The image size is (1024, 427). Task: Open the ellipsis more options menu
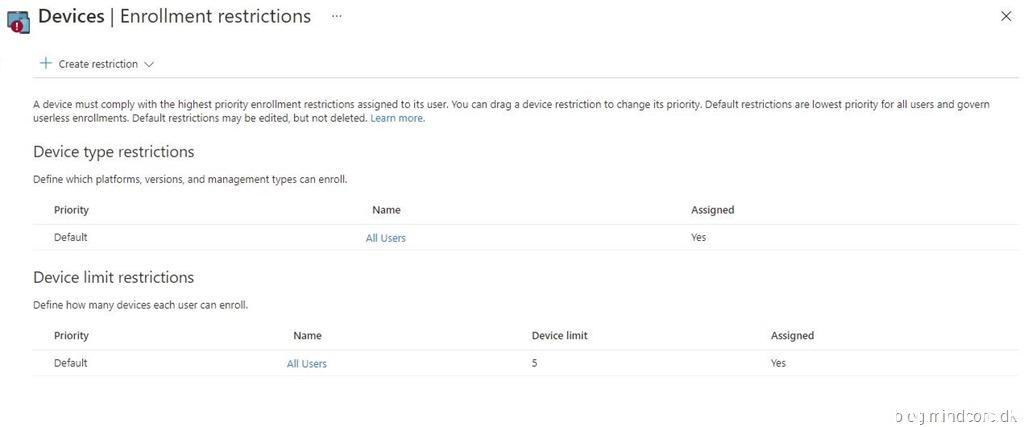pos(337,17)
